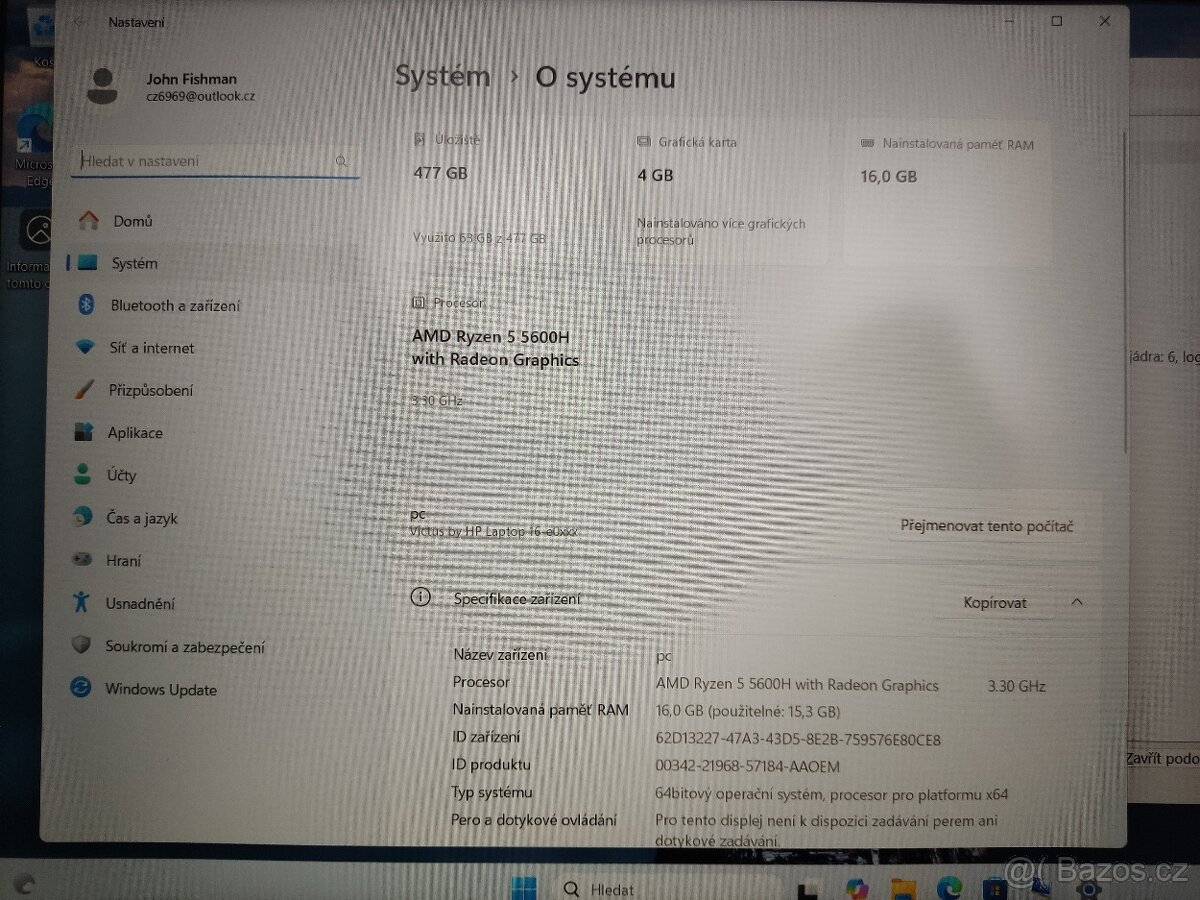Click Přejmenovat tento počítač

tap(987, 525)
